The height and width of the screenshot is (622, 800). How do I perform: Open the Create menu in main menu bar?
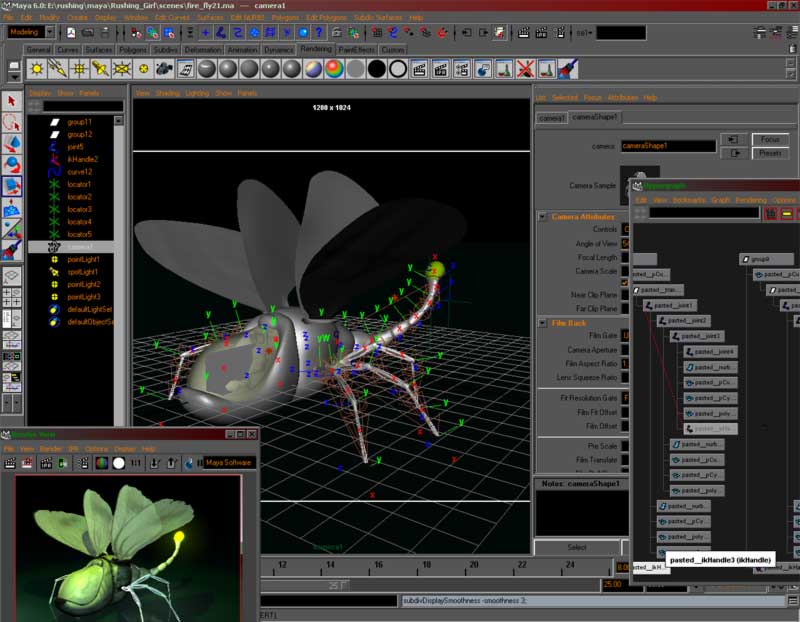coord(77,17)
